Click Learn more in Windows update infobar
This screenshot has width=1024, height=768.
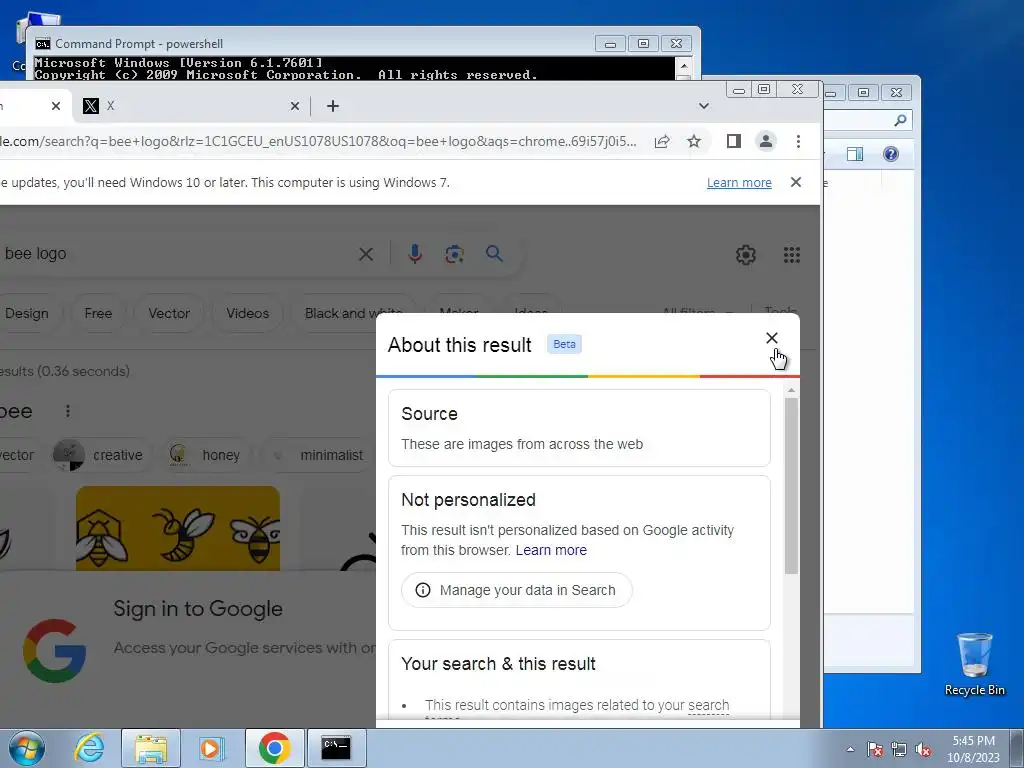[x=739, y=183]
